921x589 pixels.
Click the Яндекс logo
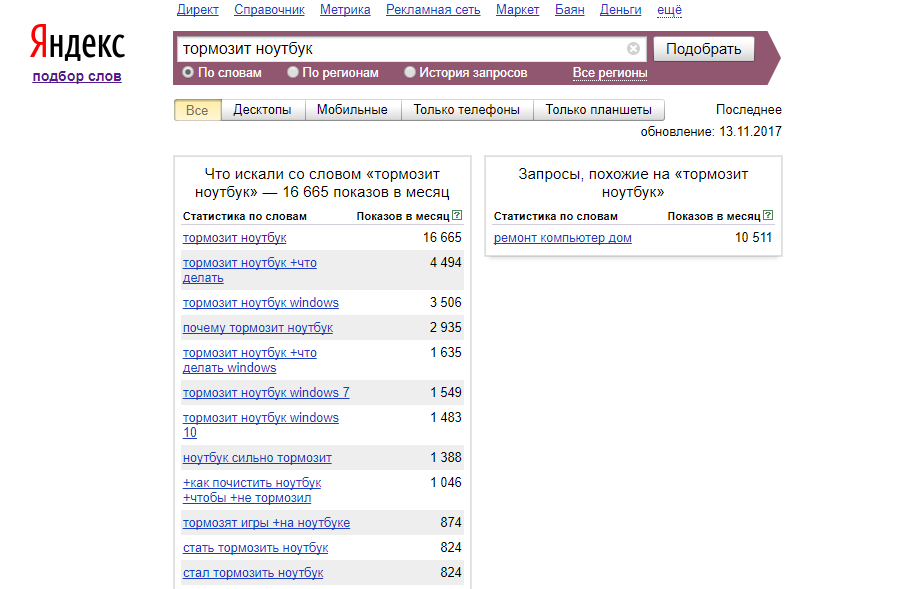pos(78,43)
